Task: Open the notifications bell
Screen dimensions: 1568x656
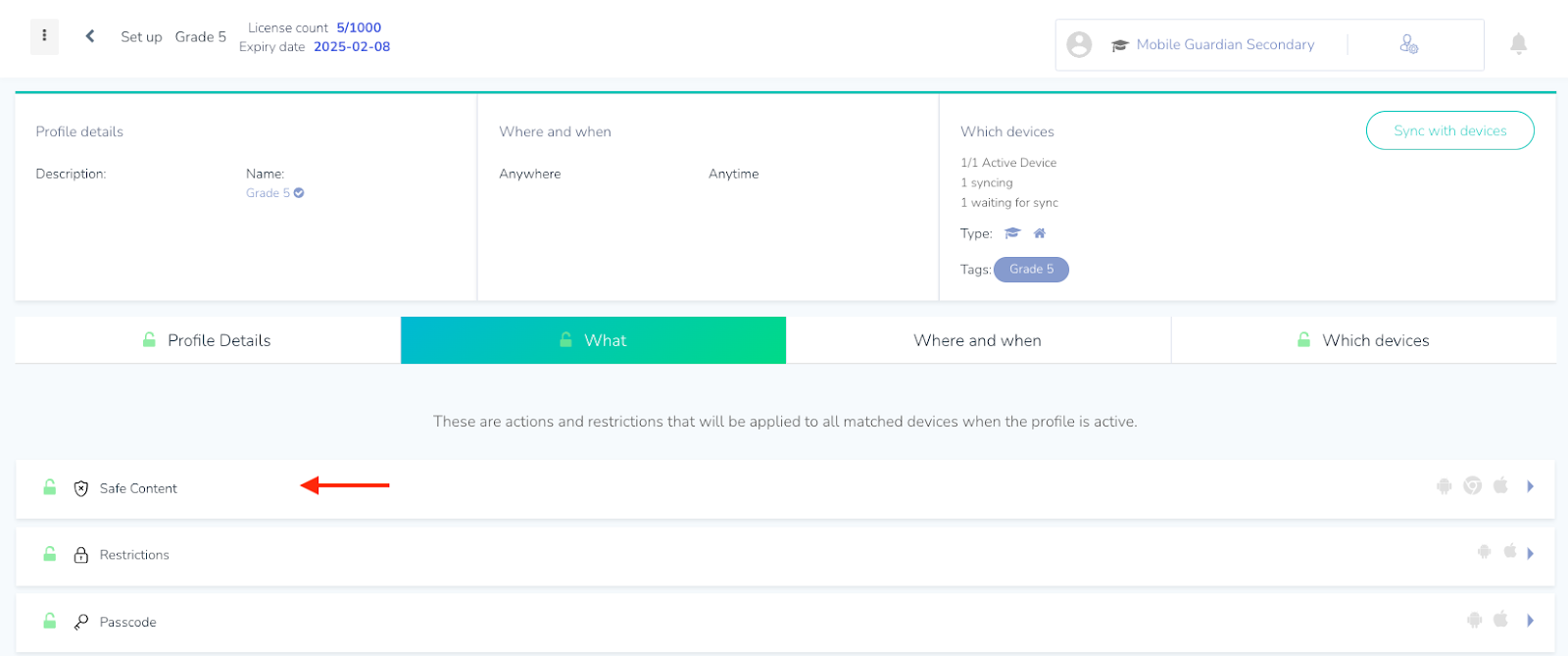Action: (1518, 43)
